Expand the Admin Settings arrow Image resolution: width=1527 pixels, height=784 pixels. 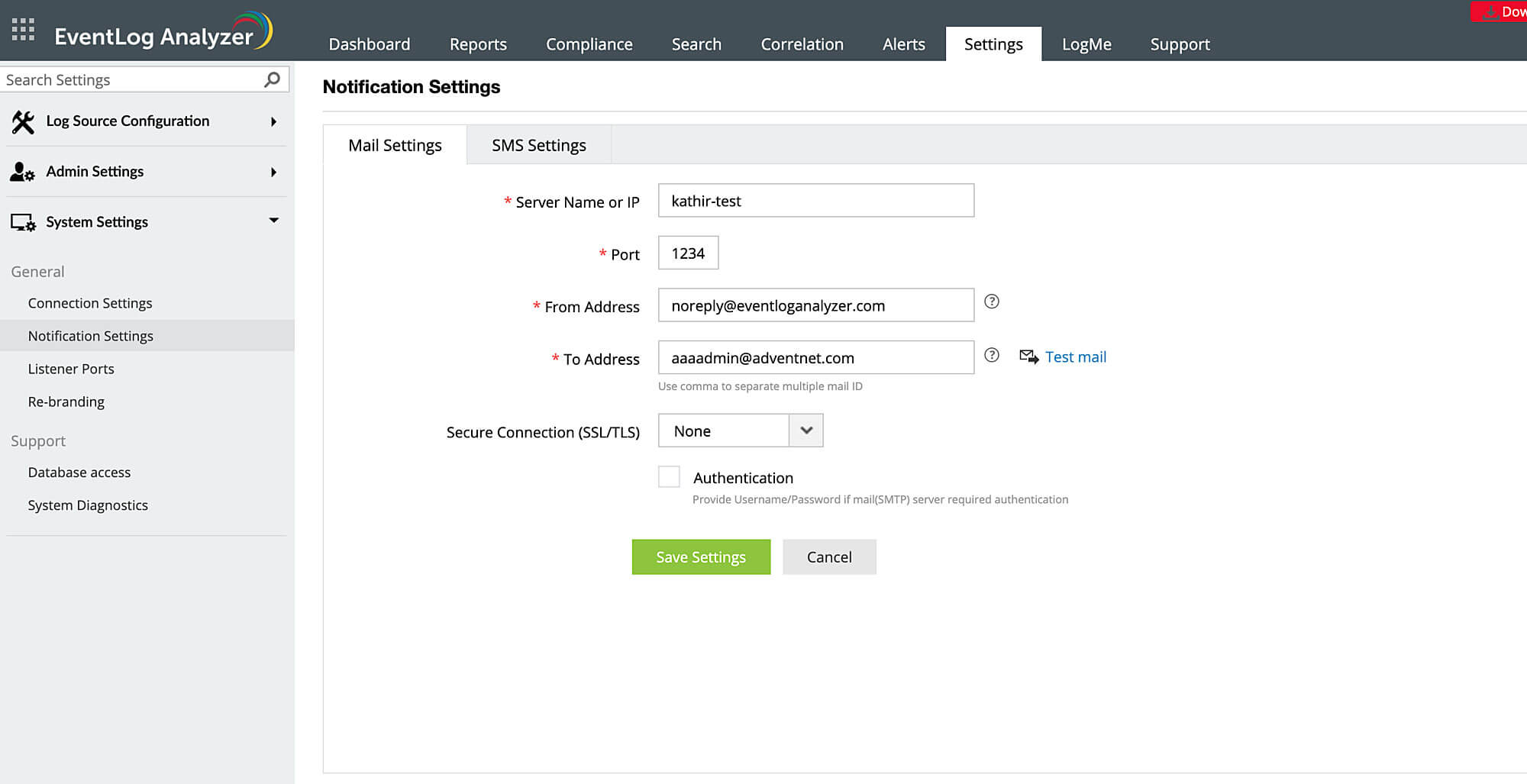point(273,172)
